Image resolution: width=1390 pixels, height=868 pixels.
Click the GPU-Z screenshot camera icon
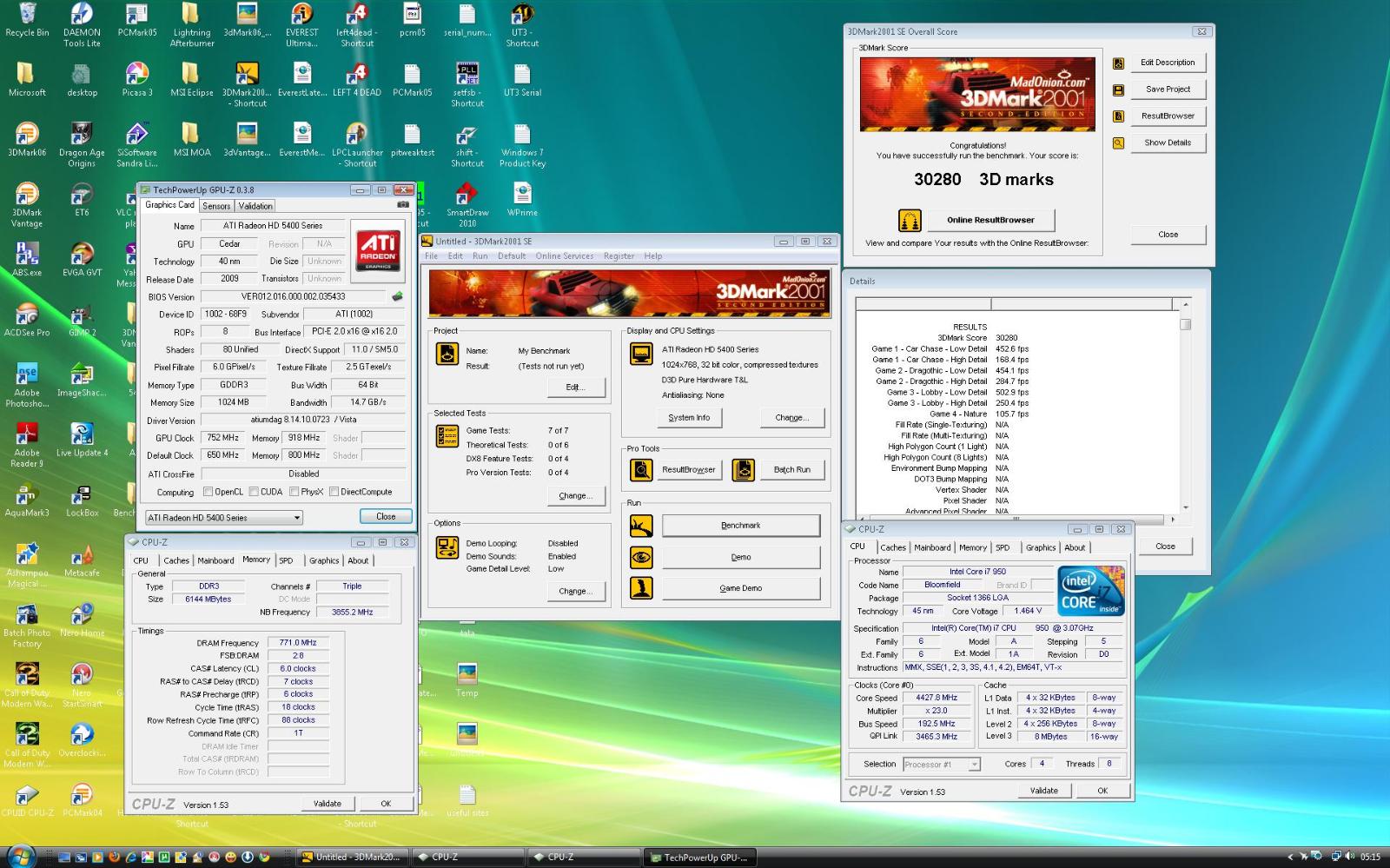click(x=402, y=205)
